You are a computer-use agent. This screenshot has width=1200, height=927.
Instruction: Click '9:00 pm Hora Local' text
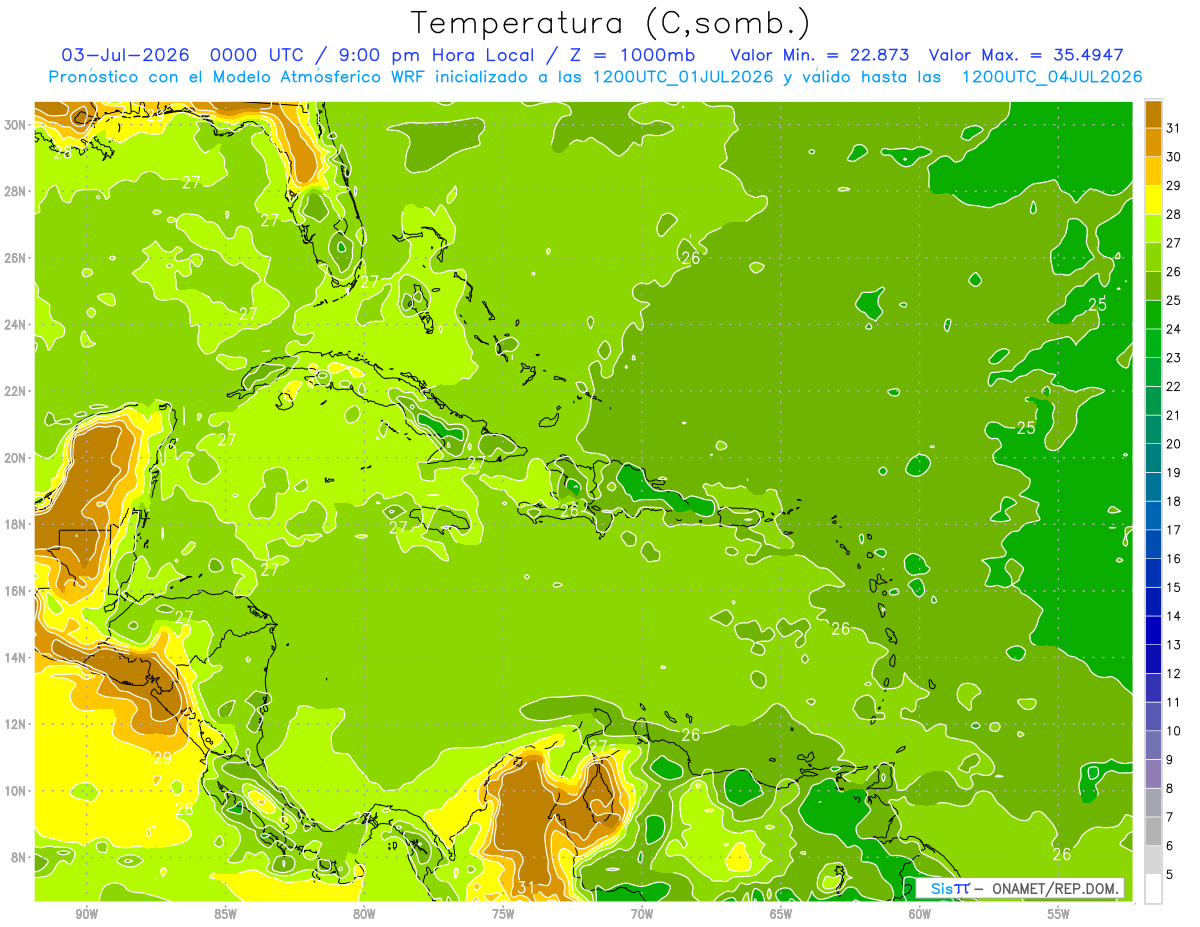pos(439,55)
